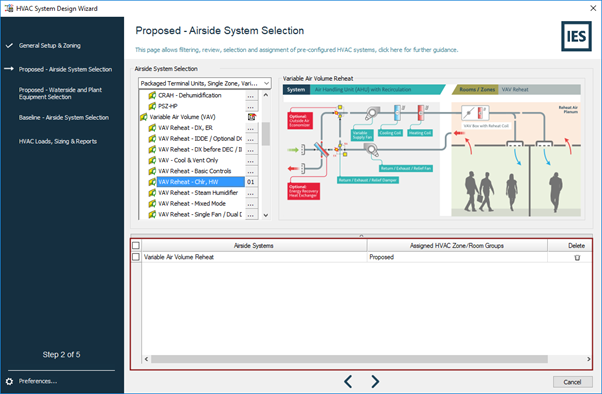Click the IES logo
The width and height of the screenshot is (602, 394).
point(576,36)
